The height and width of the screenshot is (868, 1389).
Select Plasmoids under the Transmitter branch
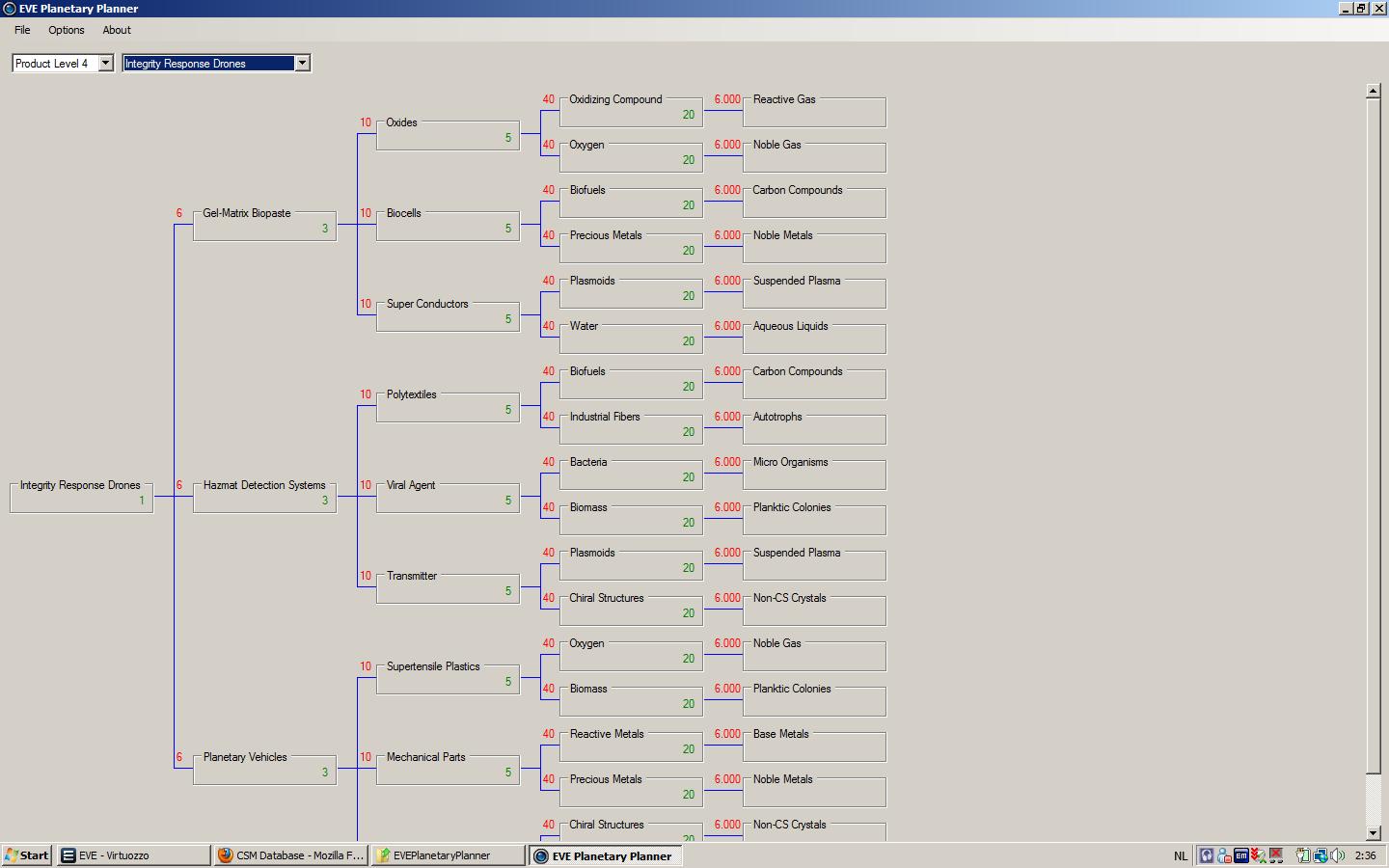point(631,563)
